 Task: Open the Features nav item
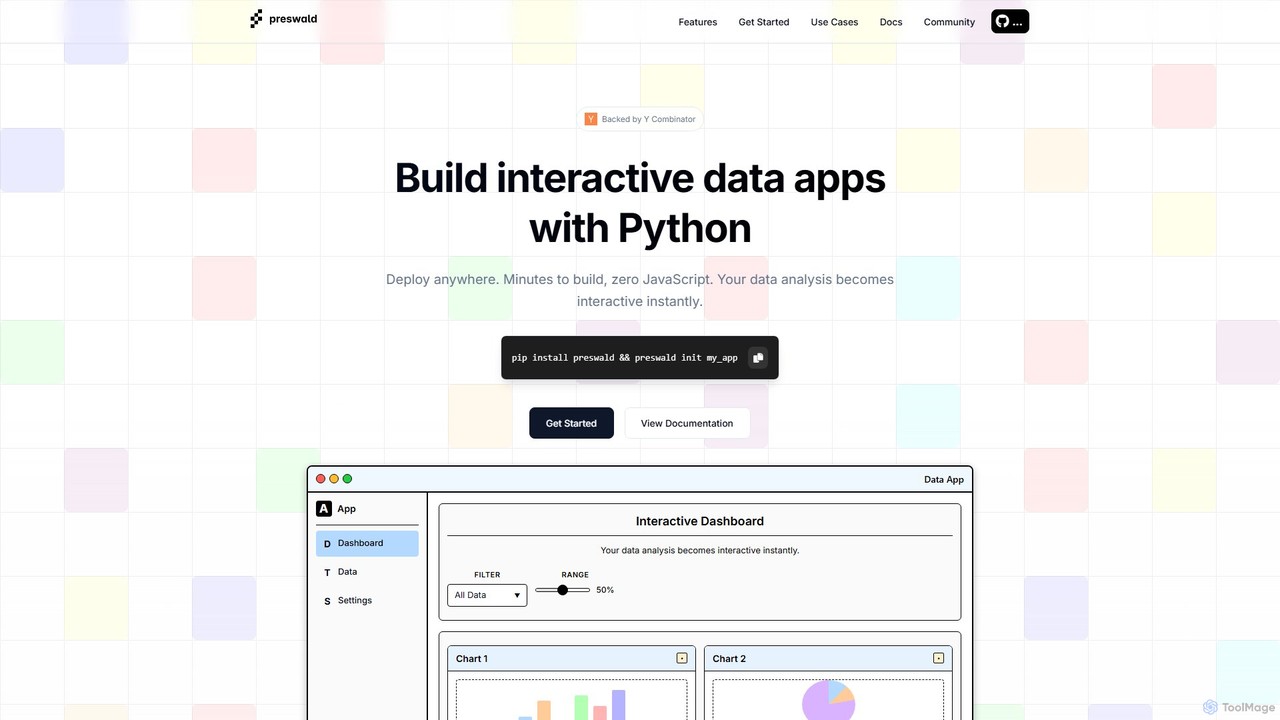pyautogui.click(x=698, y=22)
